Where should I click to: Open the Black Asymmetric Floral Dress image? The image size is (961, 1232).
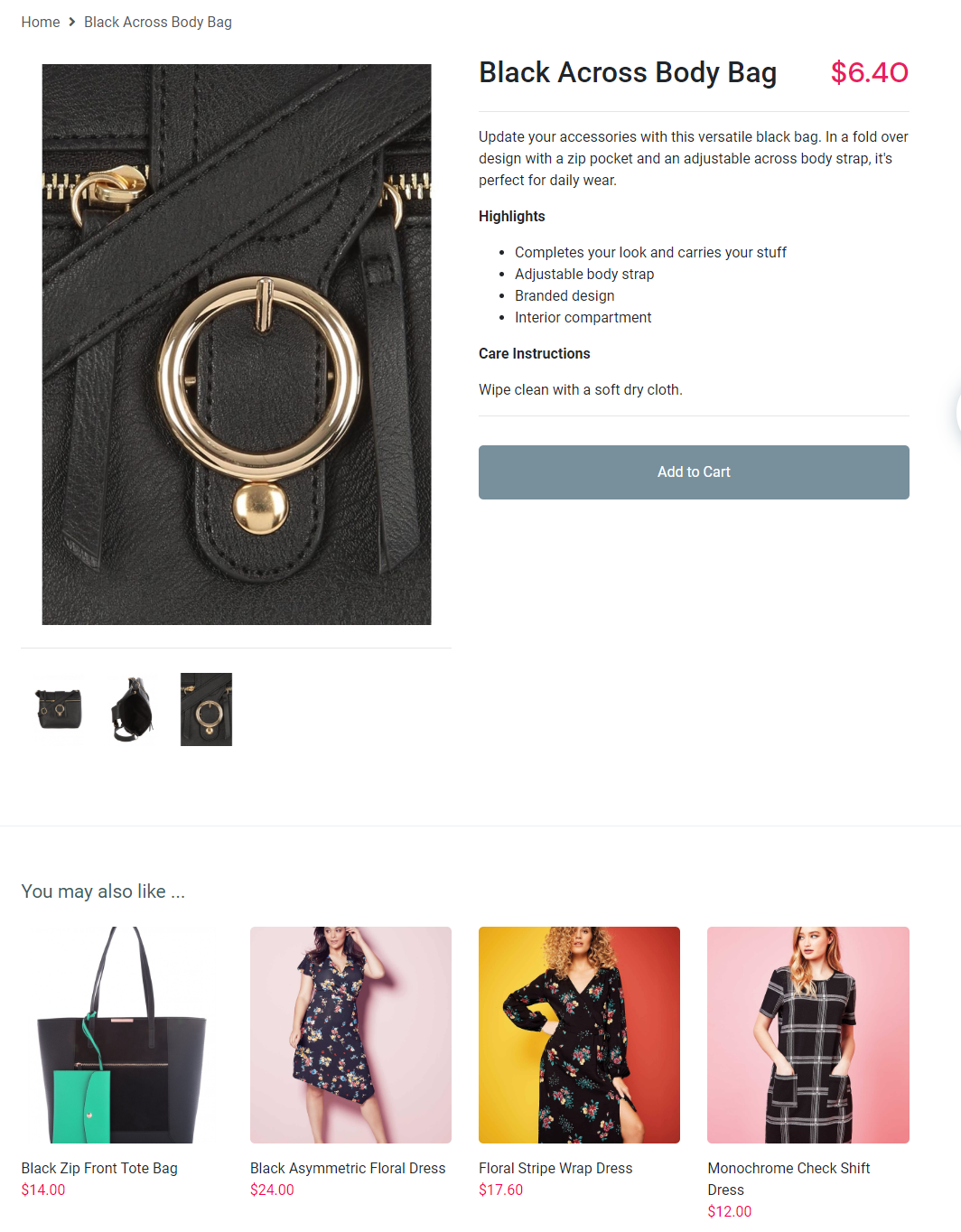(x=350, y=1035)
